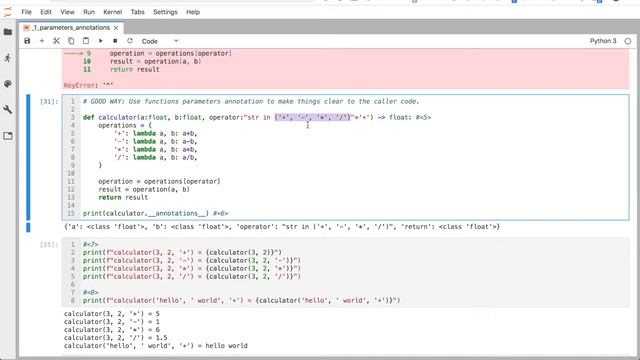The height and width of the screenshot is (360, 640).
Task: Click the annotations dictionary output text
Action: tap(282, 227)
